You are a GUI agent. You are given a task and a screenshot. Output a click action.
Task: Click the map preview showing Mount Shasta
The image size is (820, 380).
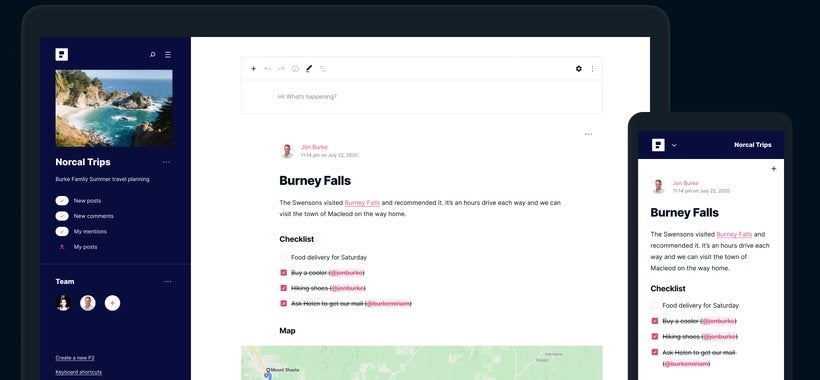pos(422,363)
